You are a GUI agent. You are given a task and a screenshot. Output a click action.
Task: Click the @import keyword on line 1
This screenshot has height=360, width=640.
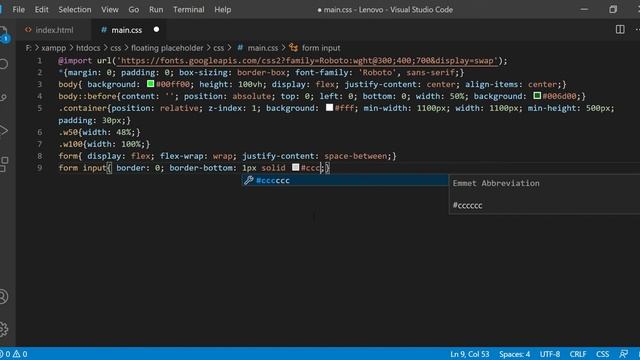(x=75, y=60)
